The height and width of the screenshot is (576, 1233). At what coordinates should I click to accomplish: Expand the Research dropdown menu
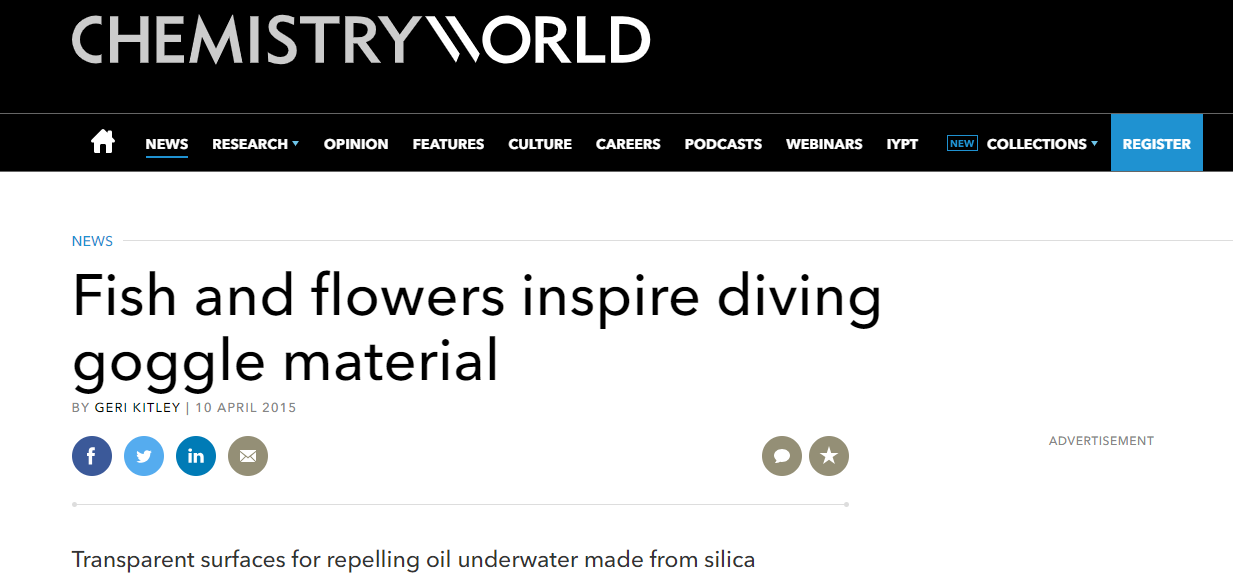click(255, 144)
